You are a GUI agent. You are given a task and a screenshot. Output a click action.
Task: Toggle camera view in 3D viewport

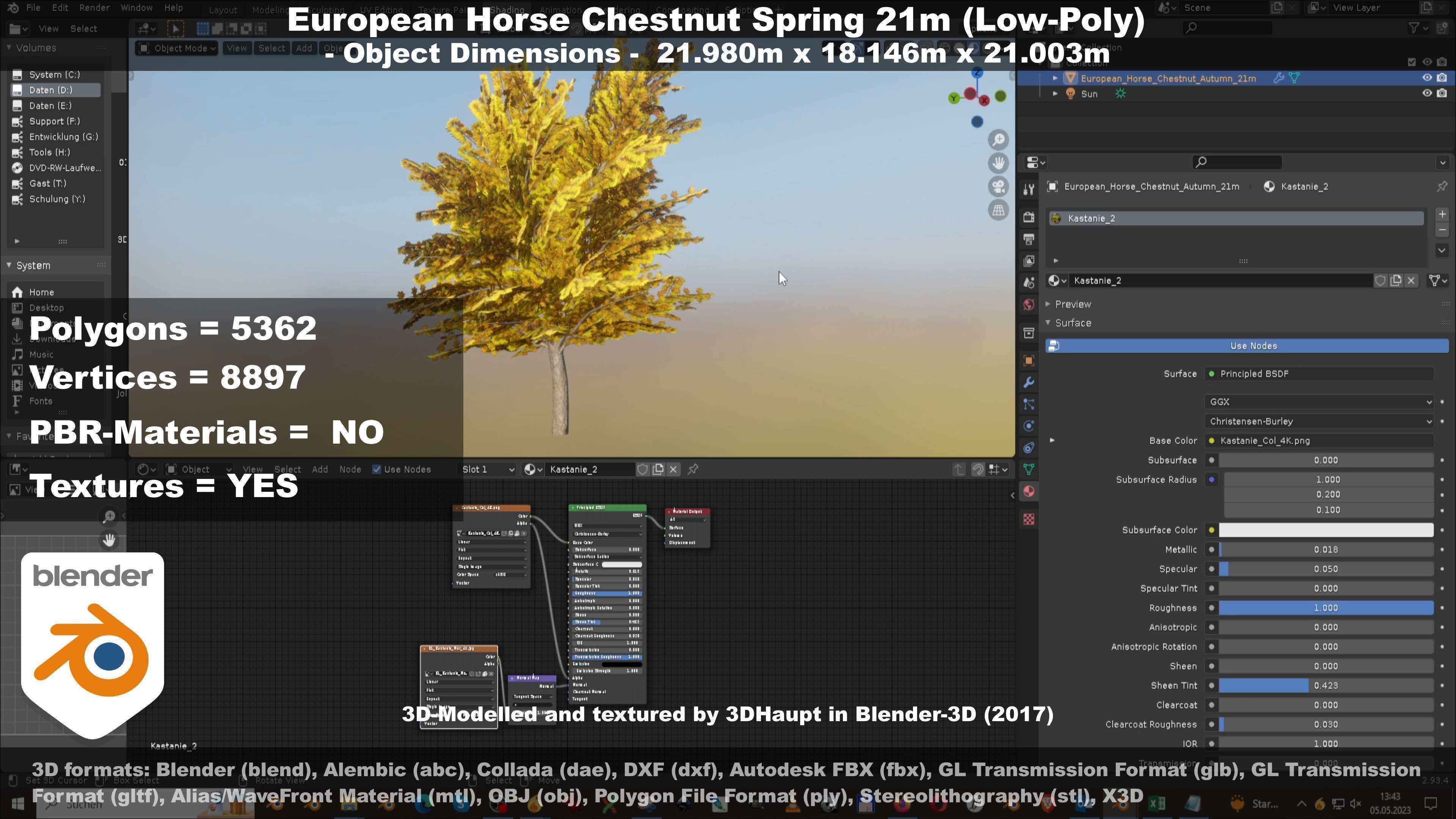(999, 187)
